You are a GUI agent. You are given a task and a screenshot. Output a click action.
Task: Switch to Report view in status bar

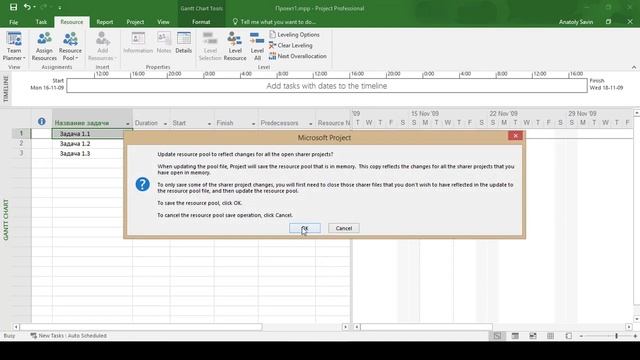tap(569, 336)
